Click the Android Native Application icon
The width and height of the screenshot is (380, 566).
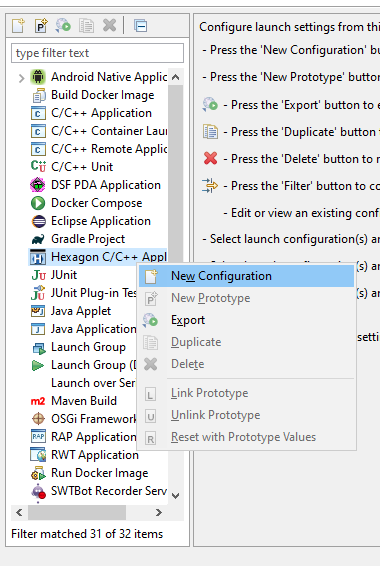click(x=38, y=77)
